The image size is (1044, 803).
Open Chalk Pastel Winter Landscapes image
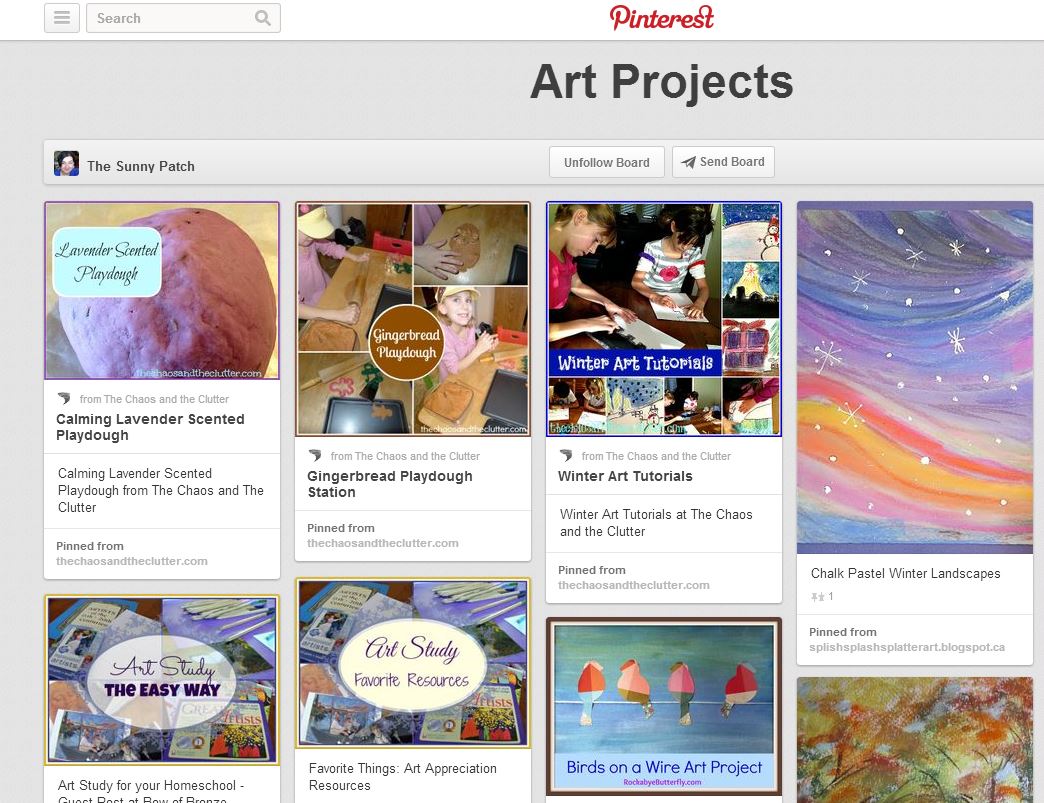tap(915, 377)
